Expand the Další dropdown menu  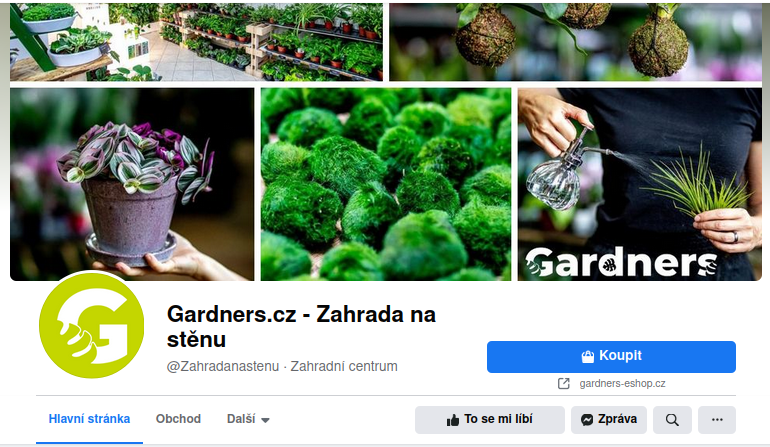(248, 419)
